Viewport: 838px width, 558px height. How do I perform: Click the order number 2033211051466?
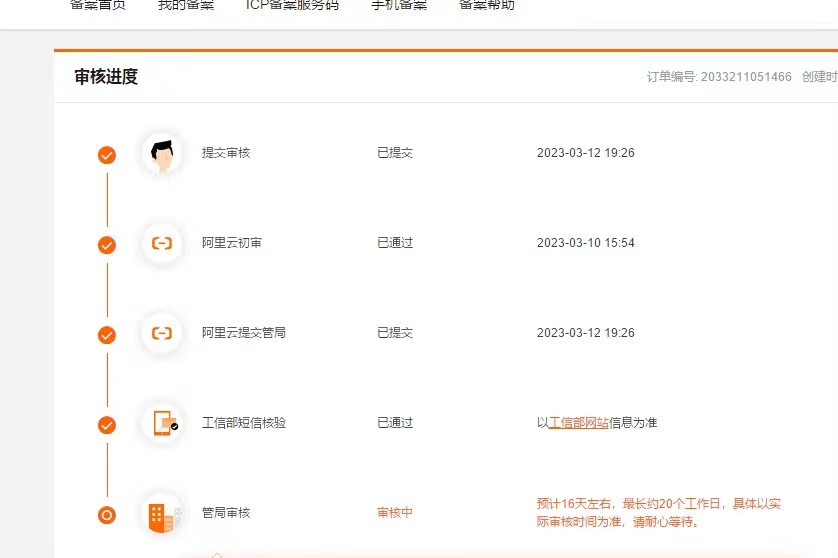coord(746,77)
